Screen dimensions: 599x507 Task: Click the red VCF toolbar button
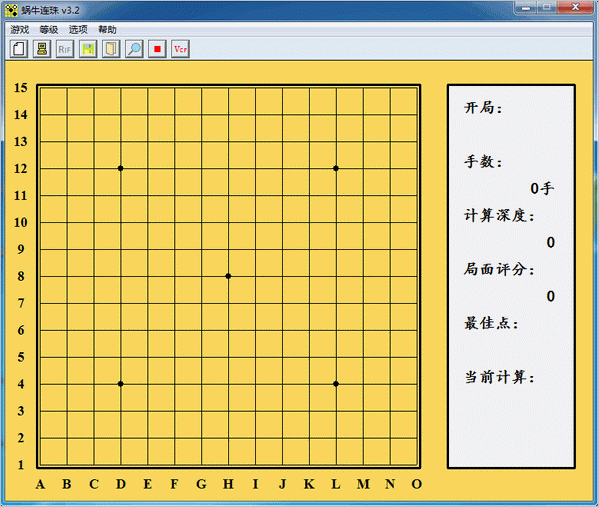click(x=180, y=49)
